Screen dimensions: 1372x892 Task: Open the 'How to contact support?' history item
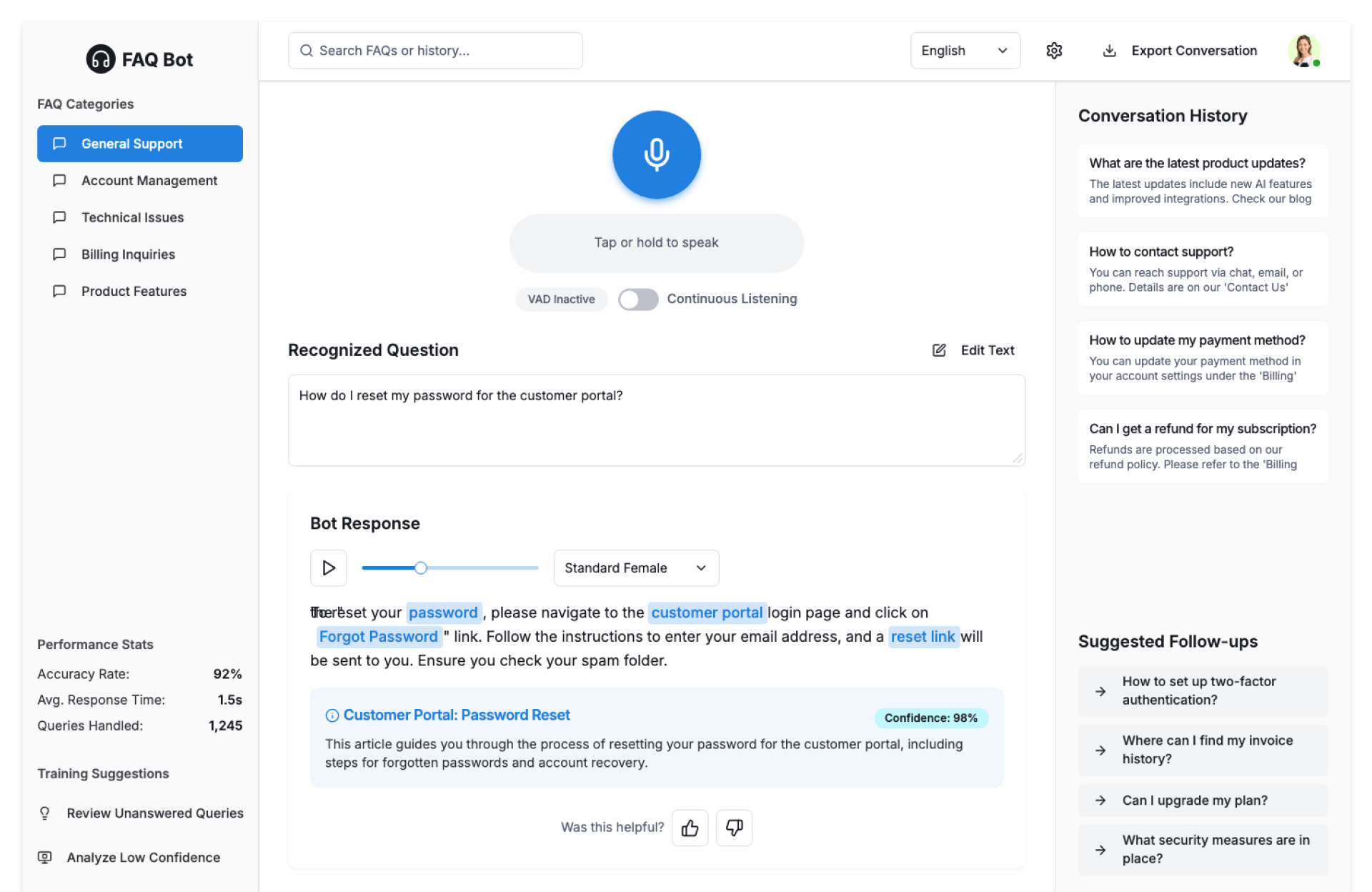[x=1202, y=269]
